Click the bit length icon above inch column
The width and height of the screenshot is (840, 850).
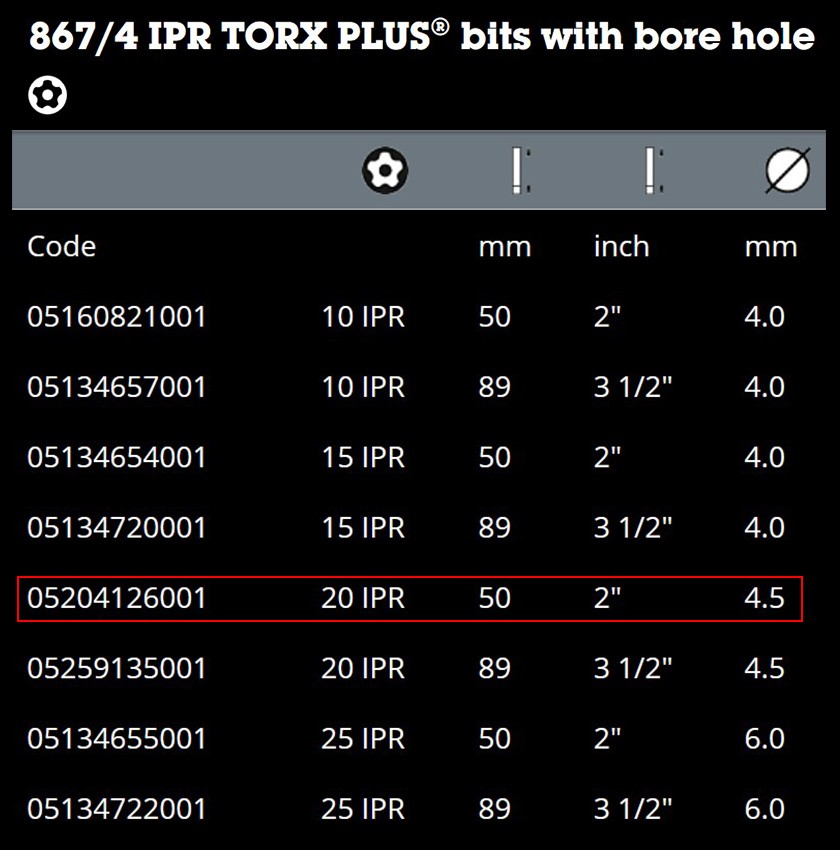[x=654, y=170]
